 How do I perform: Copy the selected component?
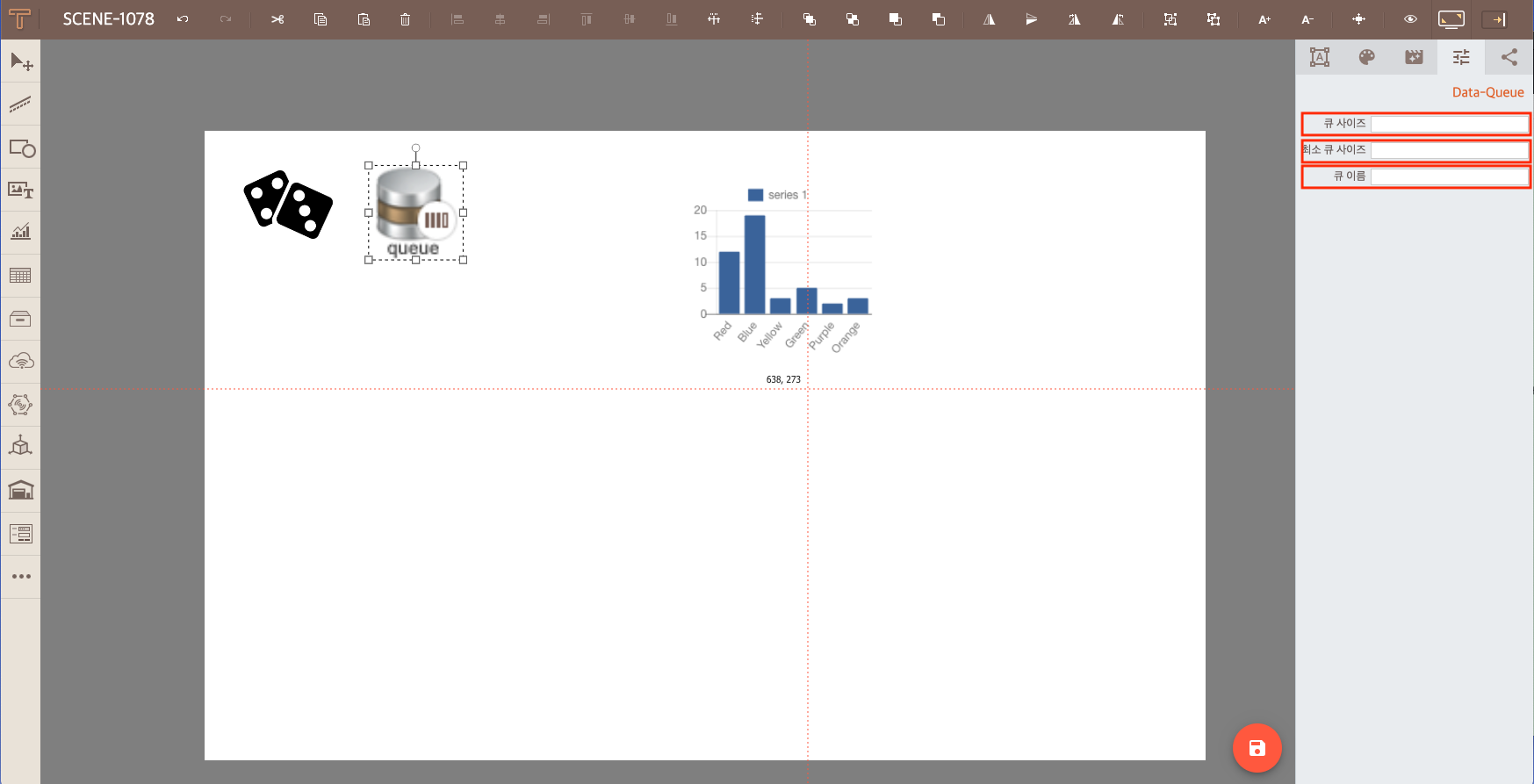tap(320, 19)
